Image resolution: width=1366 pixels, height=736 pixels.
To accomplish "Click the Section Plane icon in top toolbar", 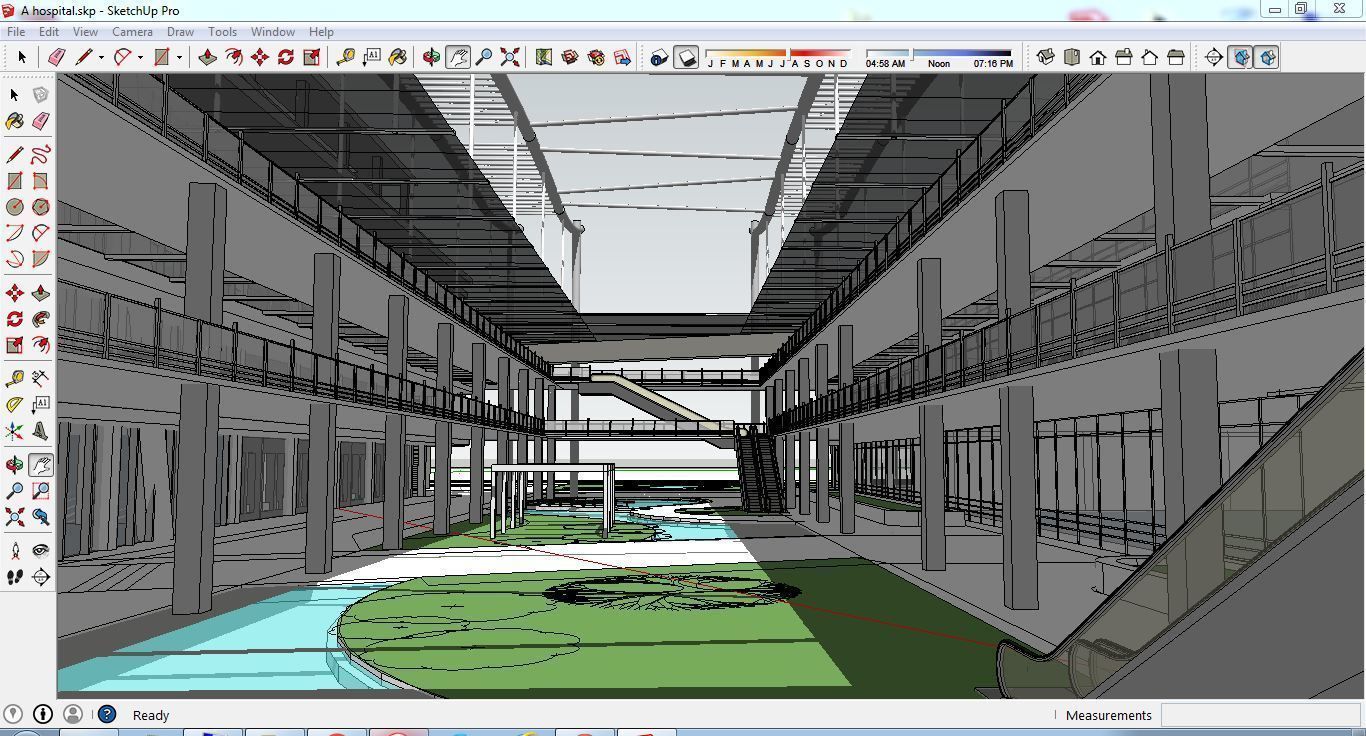I will 1214,57.
